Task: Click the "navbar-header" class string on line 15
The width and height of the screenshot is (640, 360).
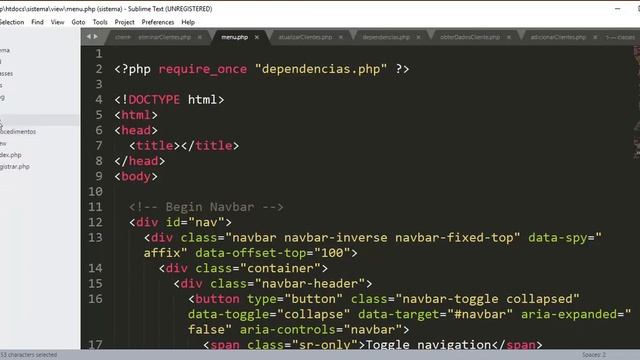Action: (x=310, y=284)
